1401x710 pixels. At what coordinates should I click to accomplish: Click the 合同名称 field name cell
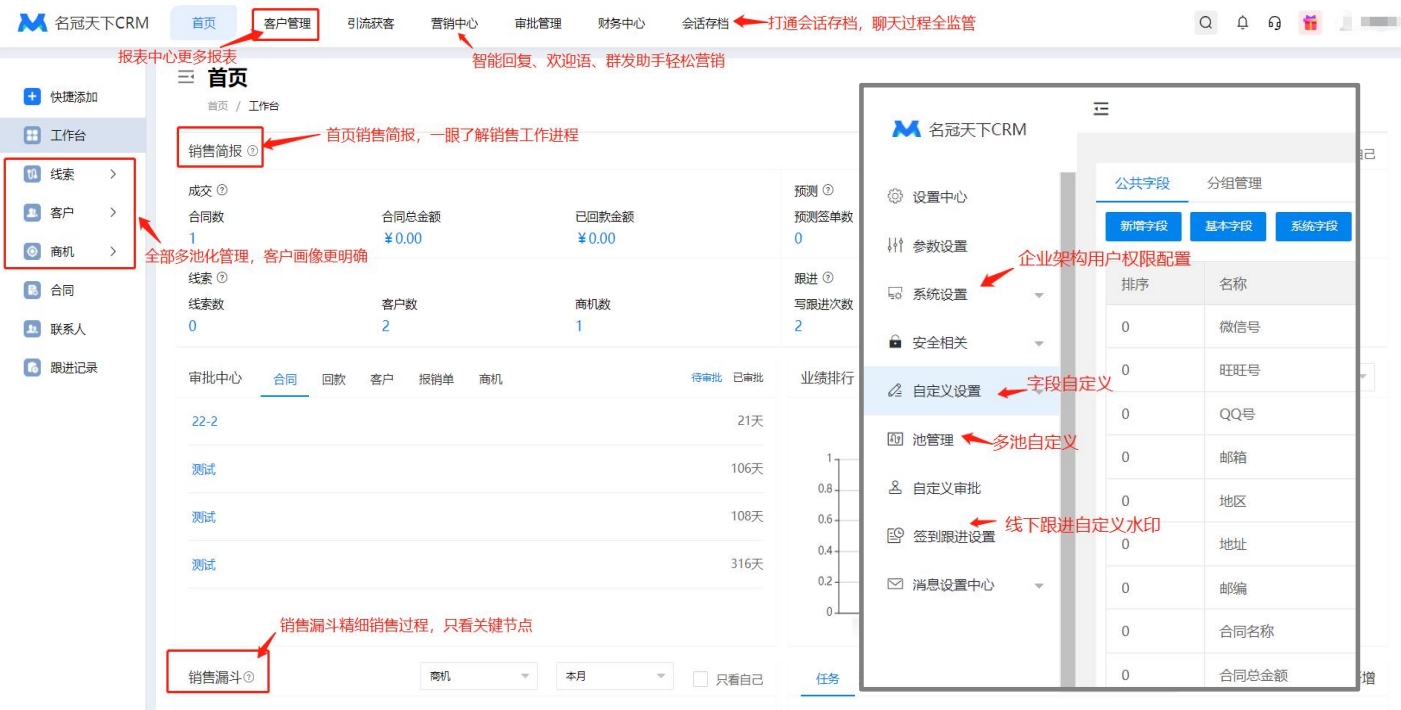click(1279, 631)
